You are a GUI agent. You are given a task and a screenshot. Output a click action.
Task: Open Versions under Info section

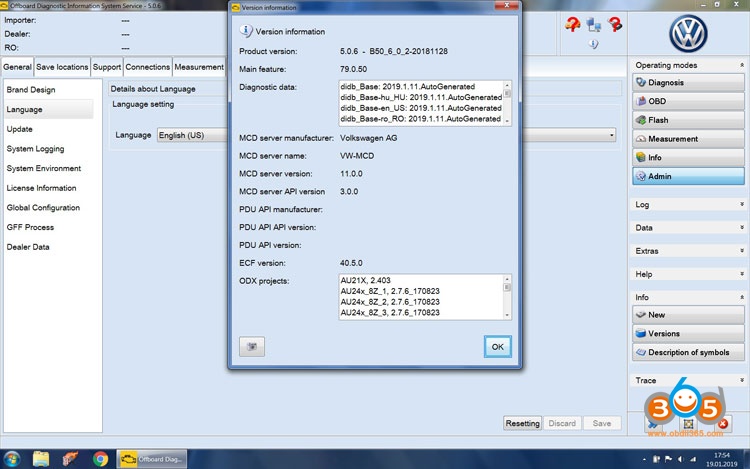(688, 333)
